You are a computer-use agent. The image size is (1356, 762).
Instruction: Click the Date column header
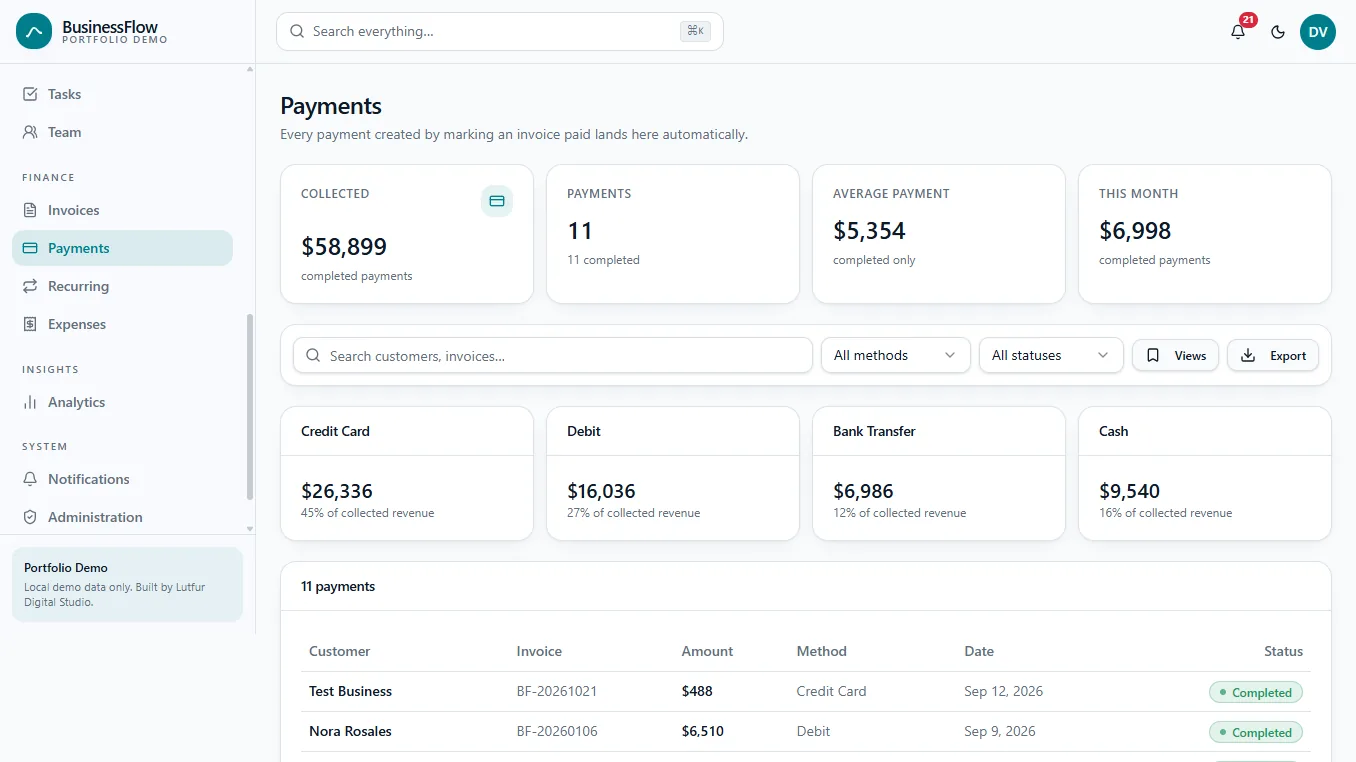979,651
